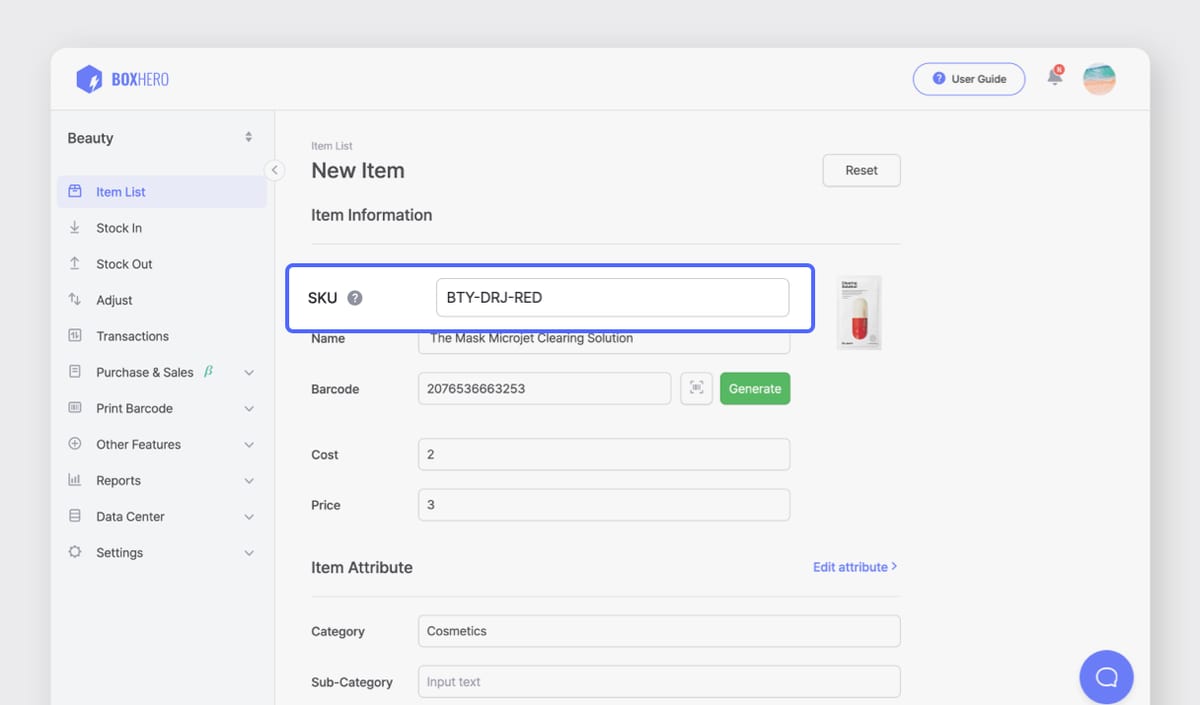Open the chat support bubble
Screen dimensions: 1200x705
(x=1106, y=677)
